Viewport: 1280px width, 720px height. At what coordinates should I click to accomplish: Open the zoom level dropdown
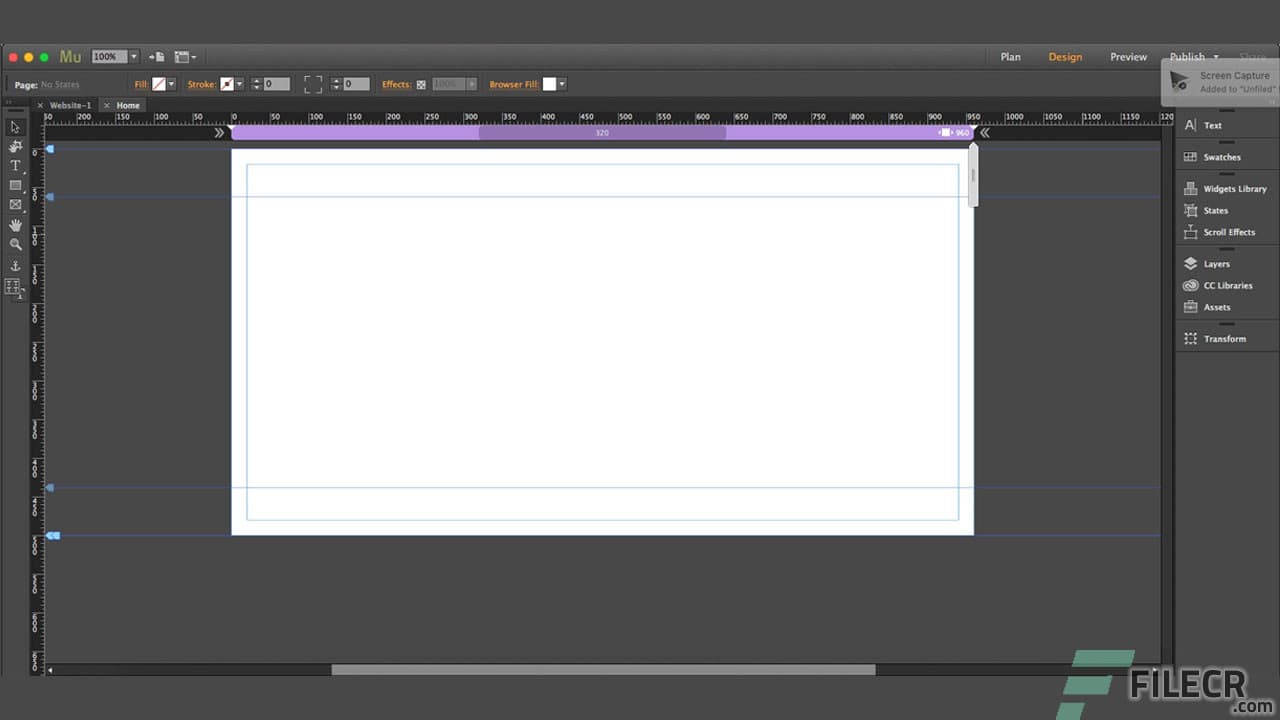click(132, 56)
